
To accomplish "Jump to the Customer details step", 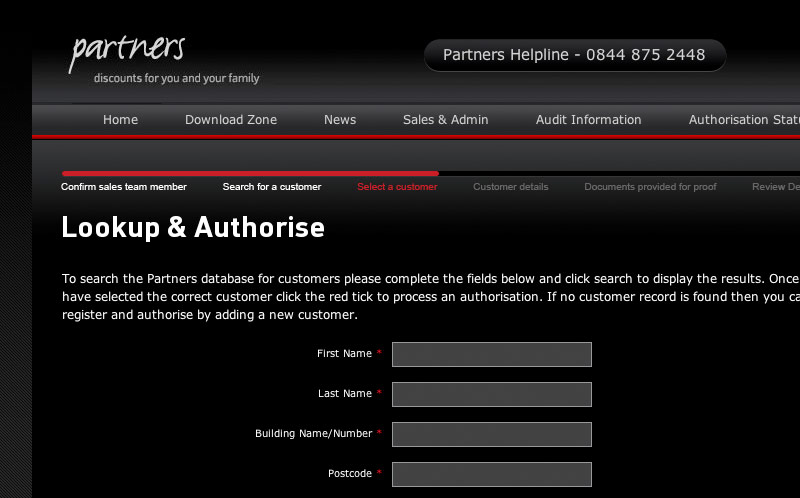I will point(511,187).
